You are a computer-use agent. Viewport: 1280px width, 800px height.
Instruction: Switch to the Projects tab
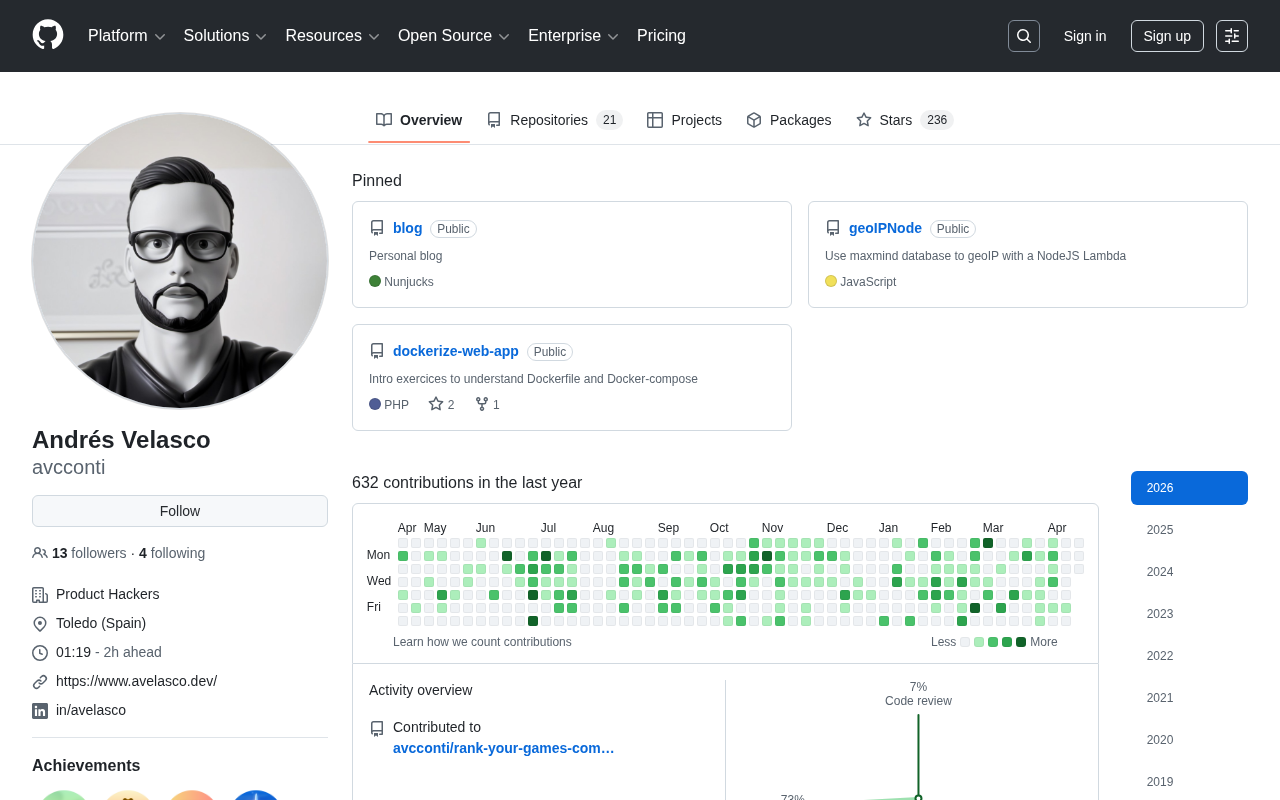coord(684,120)
